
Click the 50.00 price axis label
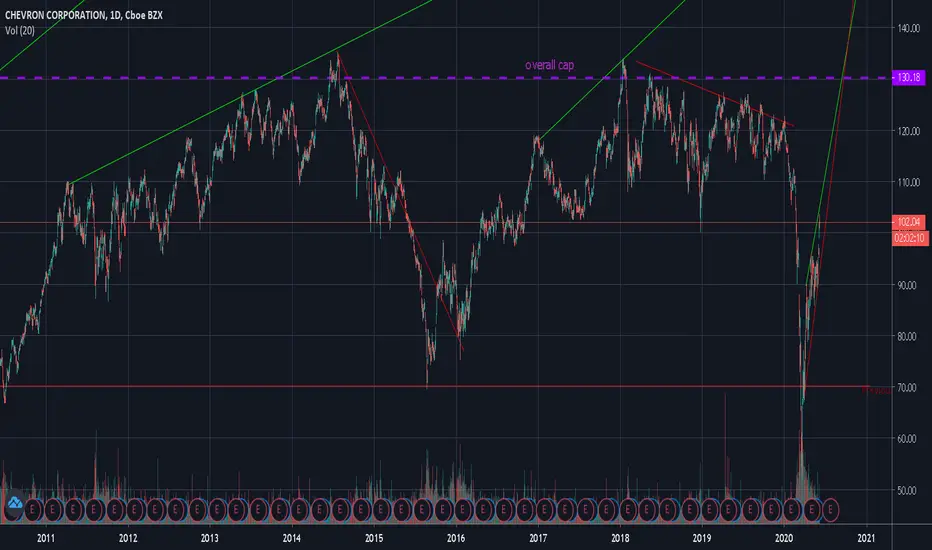[907, 491]
